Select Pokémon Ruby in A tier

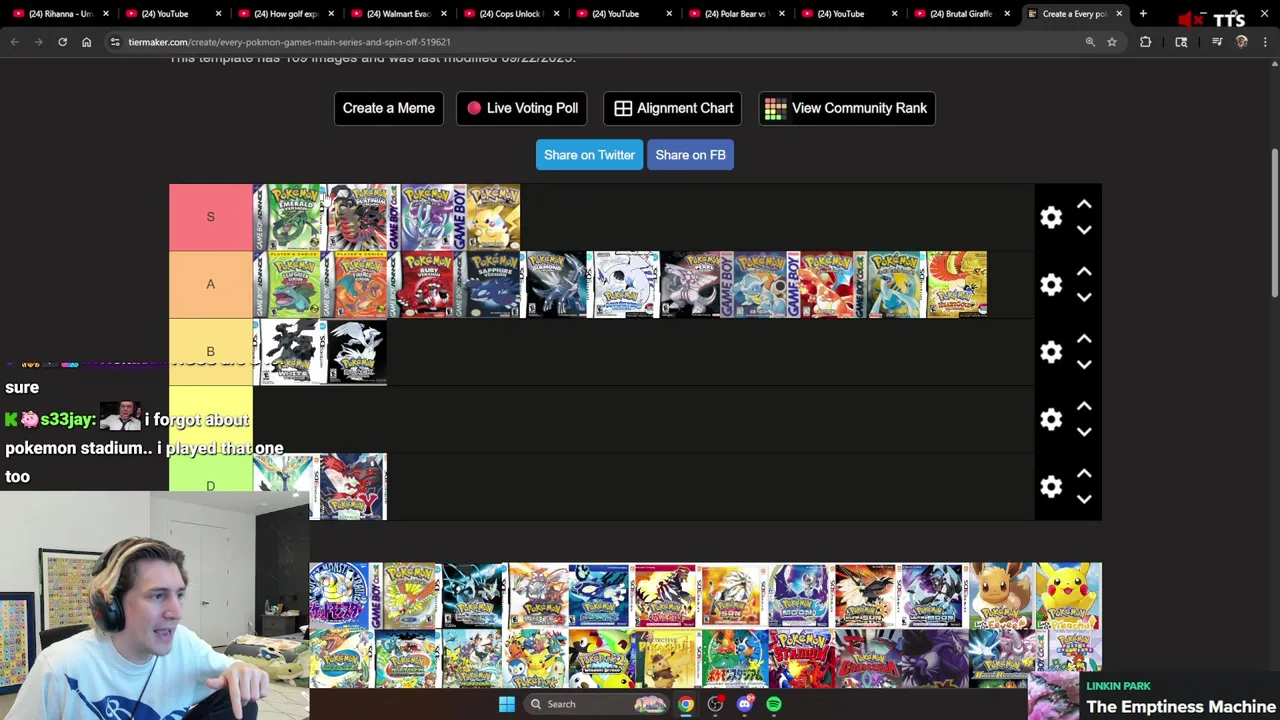click(421, 285)
